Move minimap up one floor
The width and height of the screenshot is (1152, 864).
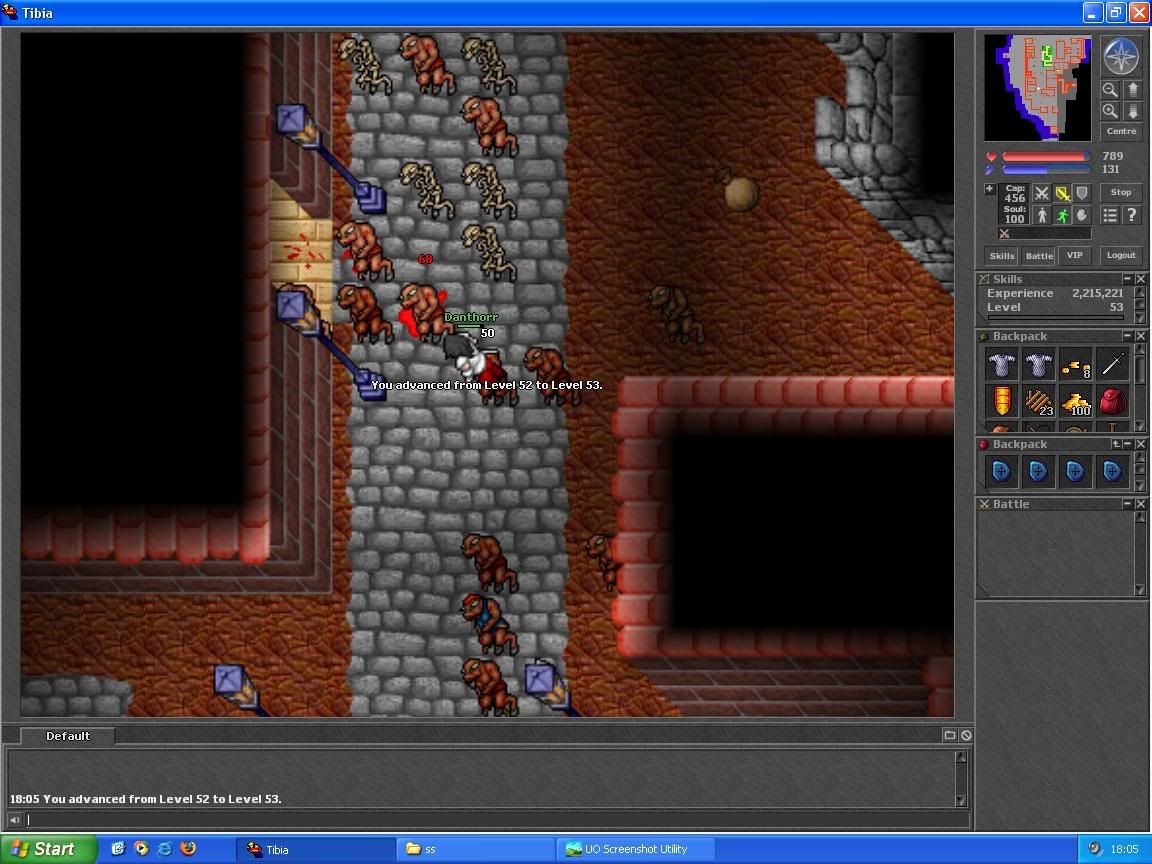tap(1132, 90)
